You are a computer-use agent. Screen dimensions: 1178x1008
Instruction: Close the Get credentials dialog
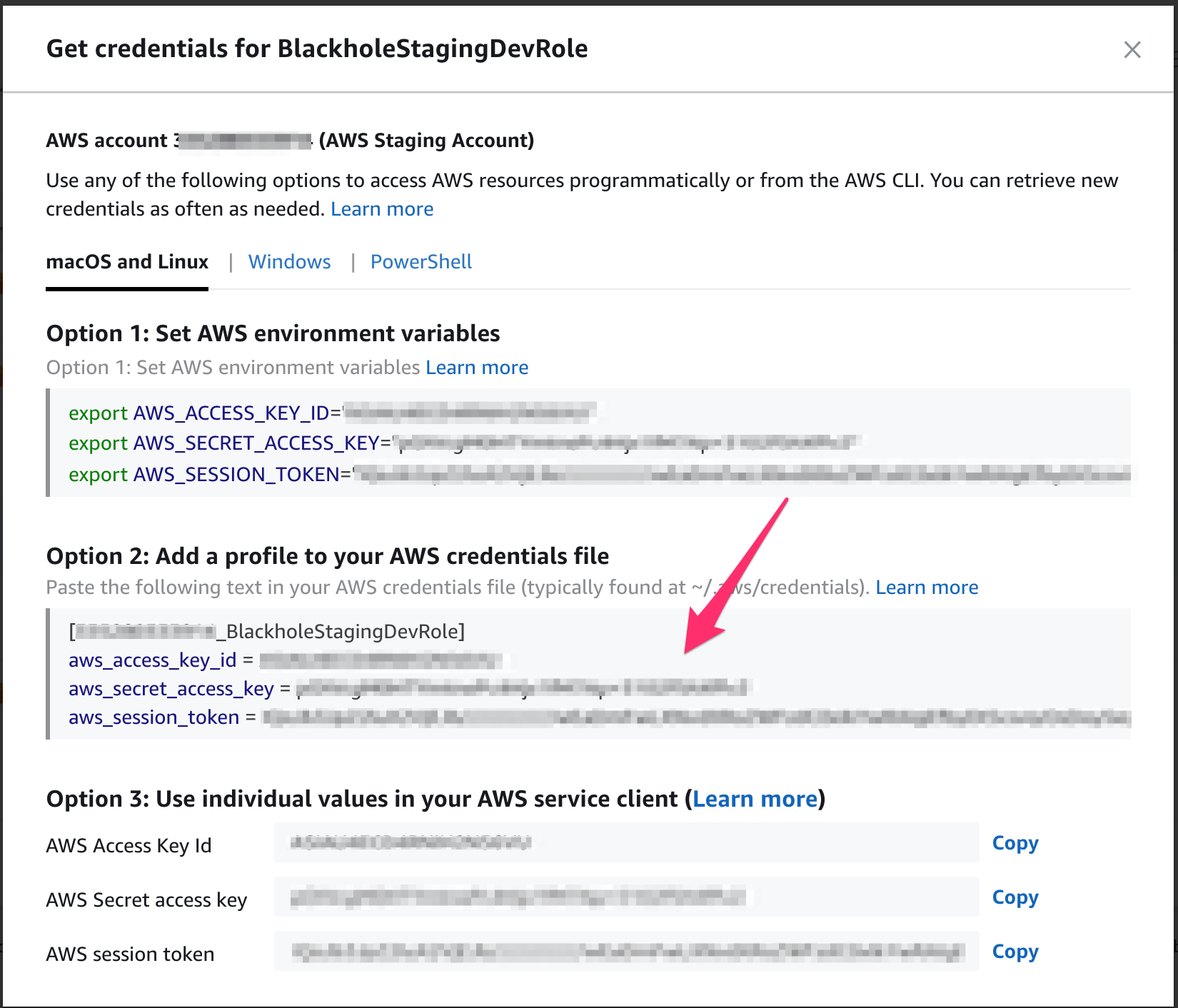[x=1132, y=50]
